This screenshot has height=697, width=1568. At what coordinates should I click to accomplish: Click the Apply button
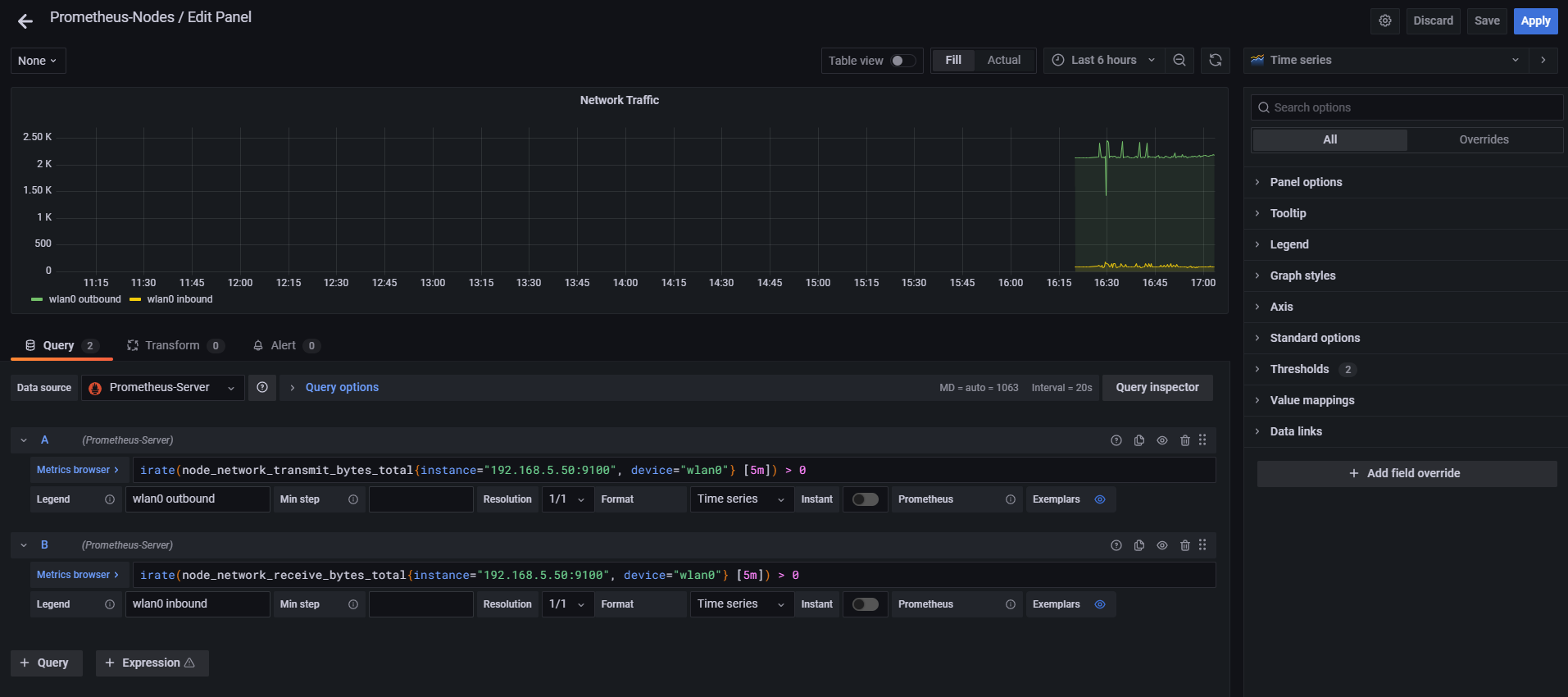point(1535,20)
